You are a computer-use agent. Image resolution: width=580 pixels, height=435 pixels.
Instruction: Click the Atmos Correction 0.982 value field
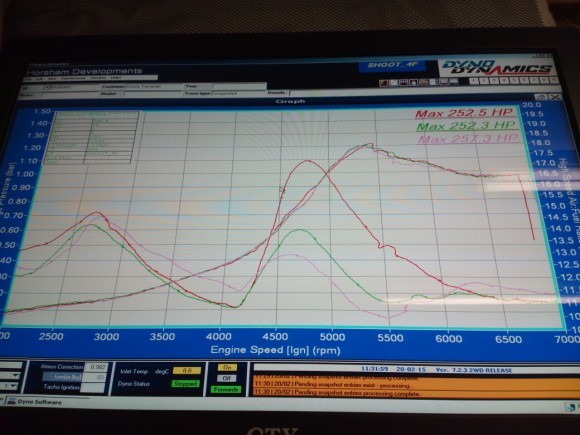pos(97,367)
